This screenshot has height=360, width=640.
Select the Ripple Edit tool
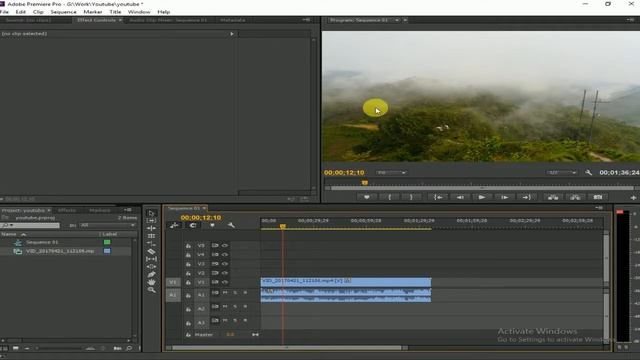[151, 228]
